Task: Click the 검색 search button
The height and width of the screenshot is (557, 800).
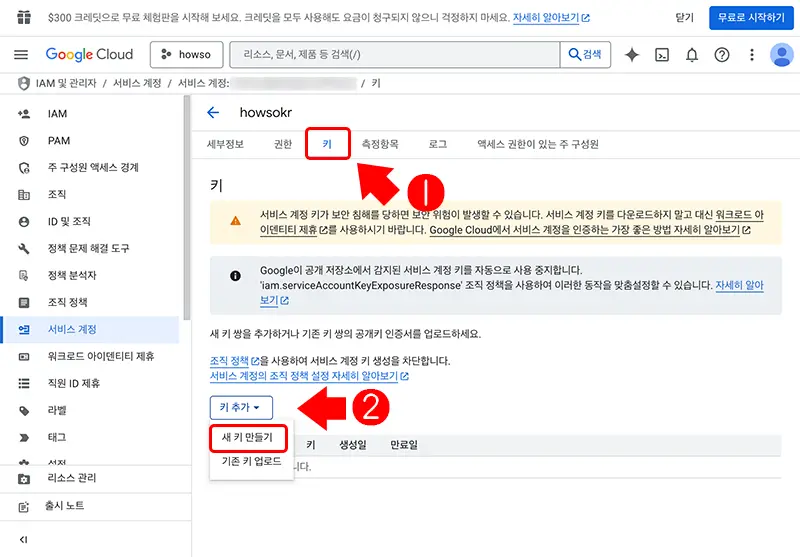Action: click(585, 54)
